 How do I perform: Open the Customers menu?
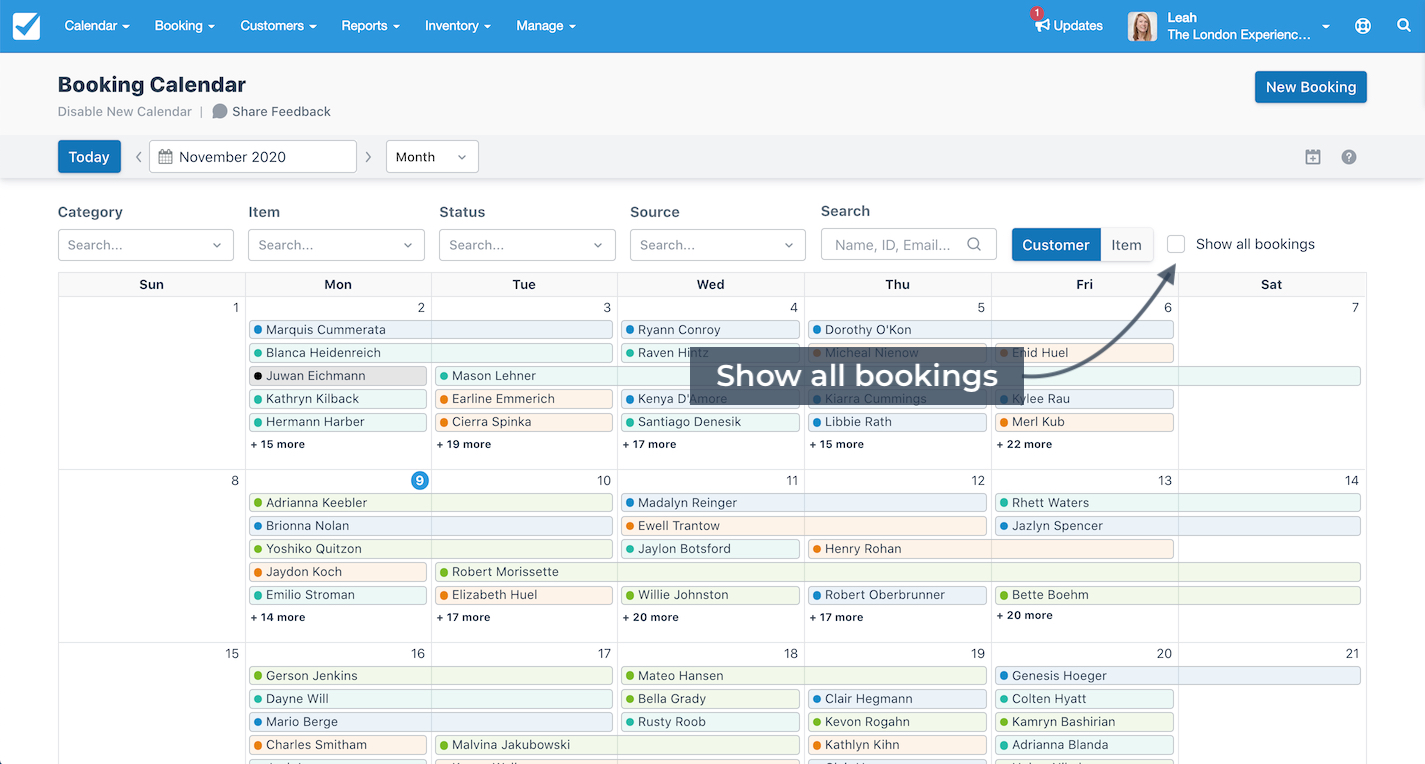coord(279,26)
